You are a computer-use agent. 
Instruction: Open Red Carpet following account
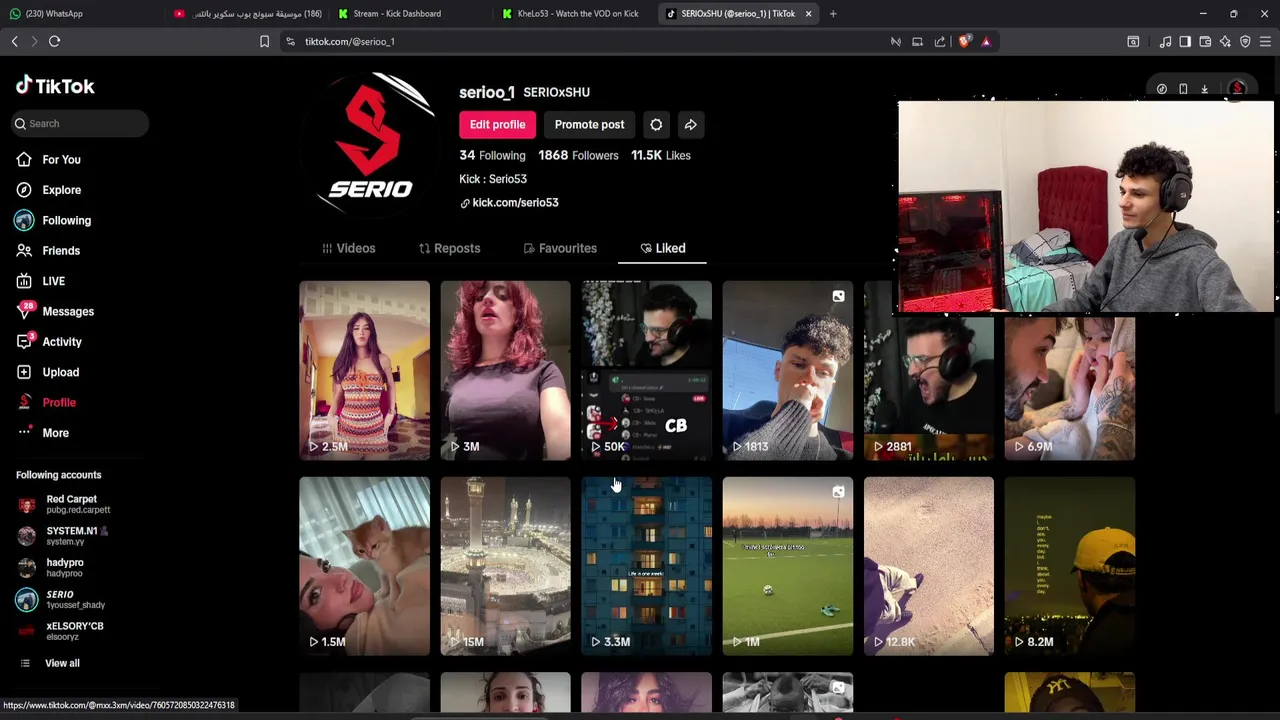click(65, 504)
